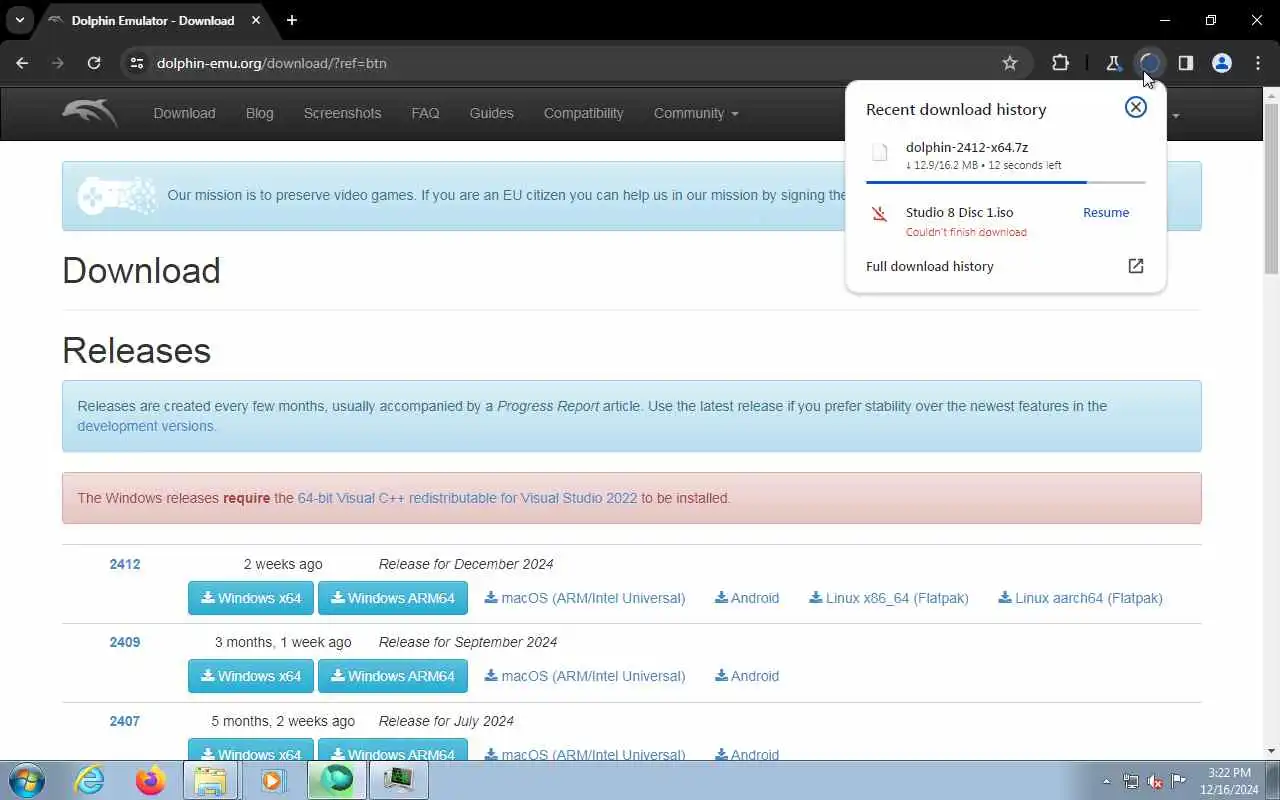
Task: Click the dolphin-2412-x64.7z download progress bar
Action: point(1006,182)
